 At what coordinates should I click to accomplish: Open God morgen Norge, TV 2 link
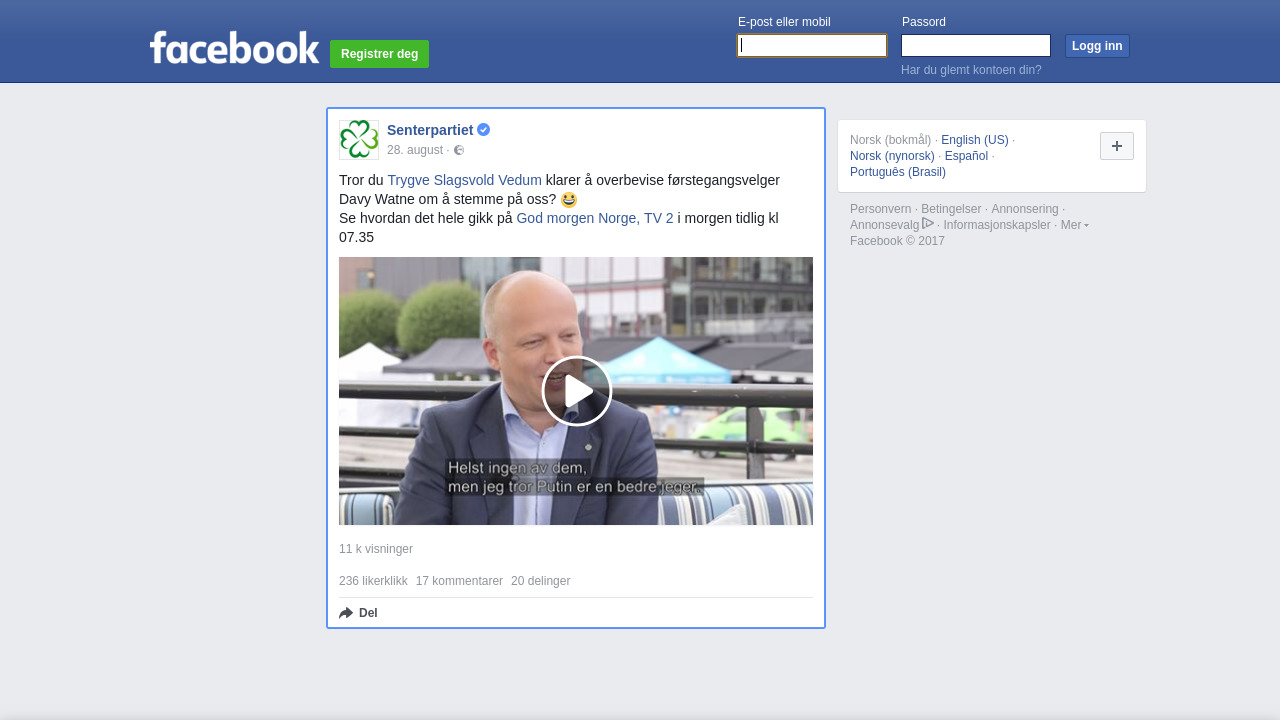pos(595,218)
